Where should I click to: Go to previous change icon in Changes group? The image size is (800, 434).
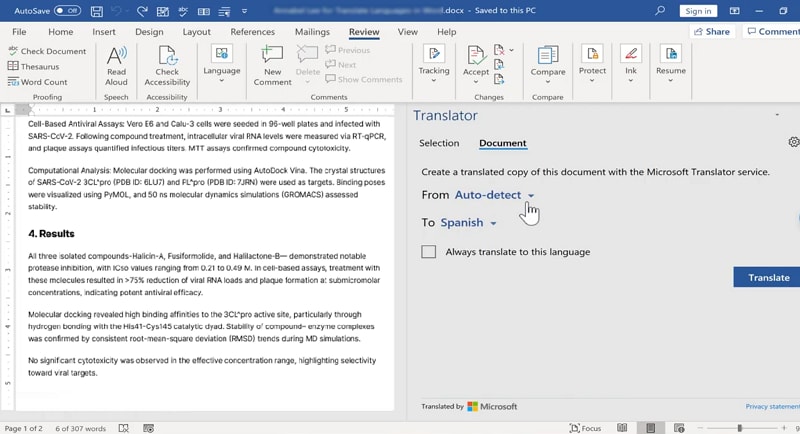tap(499, 64)
